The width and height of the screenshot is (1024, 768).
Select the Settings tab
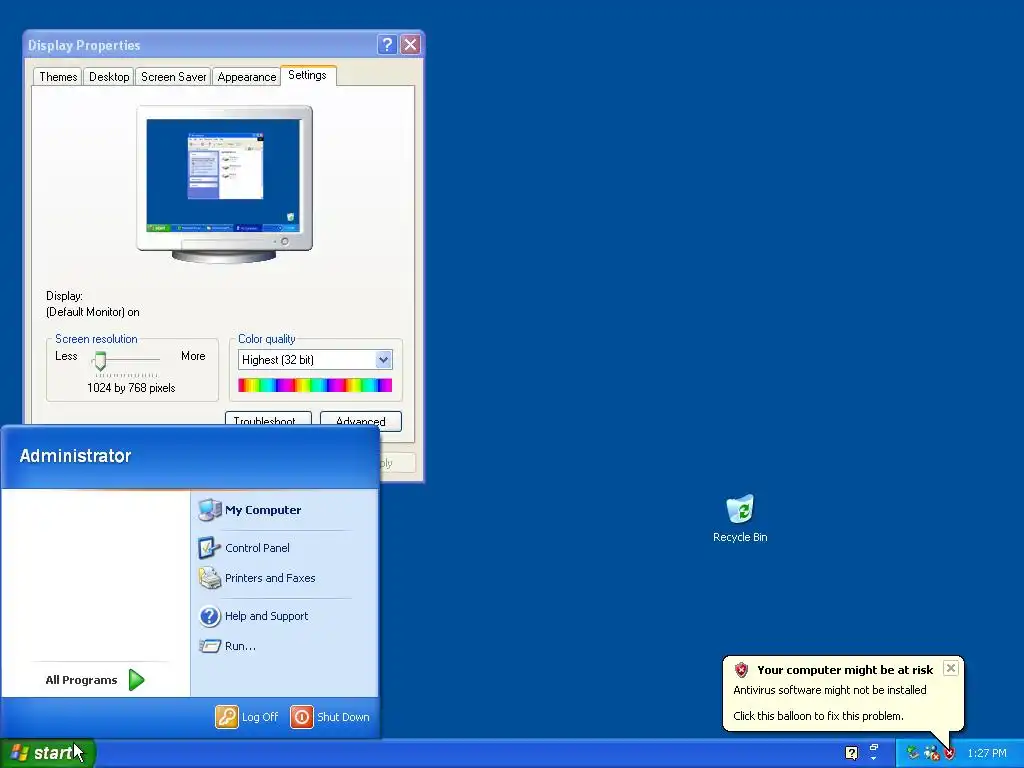pyautogui.click(x=308, y=75)
